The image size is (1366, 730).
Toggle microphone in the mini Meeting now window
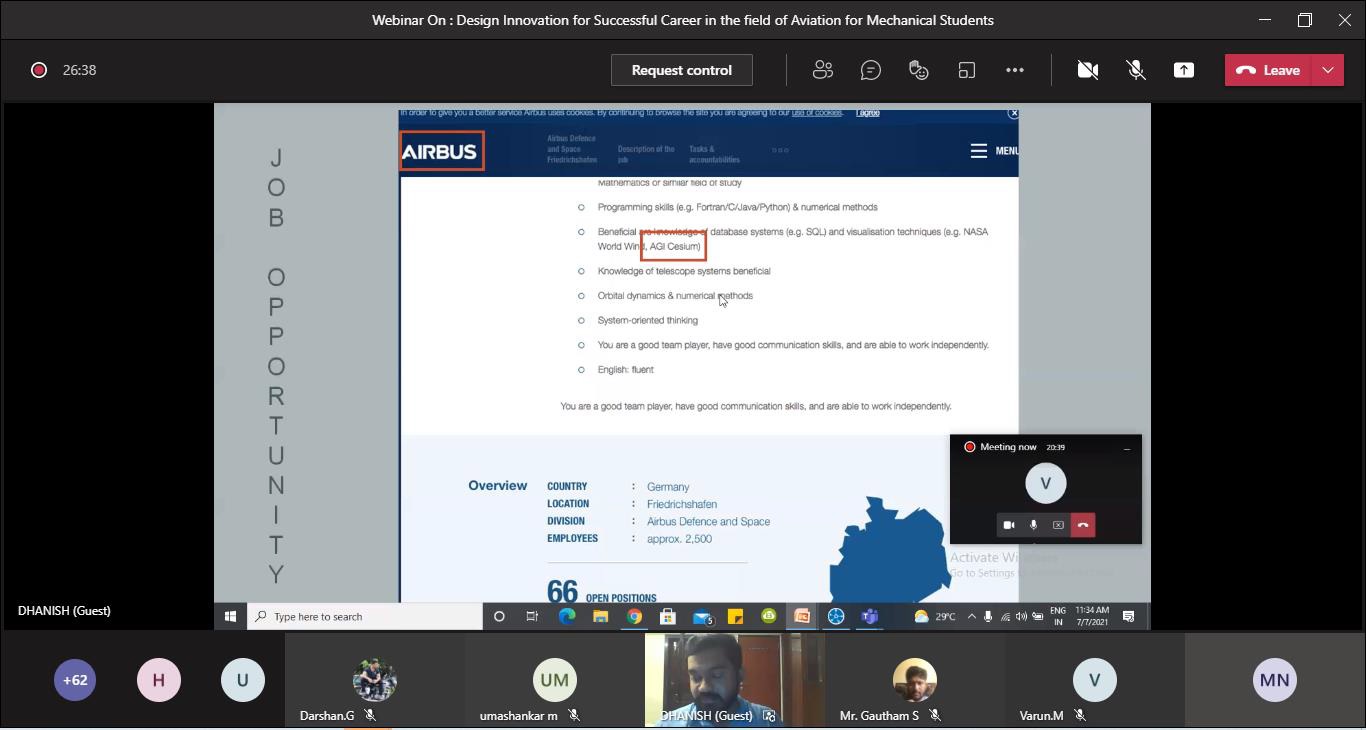tap(1034, 525)
